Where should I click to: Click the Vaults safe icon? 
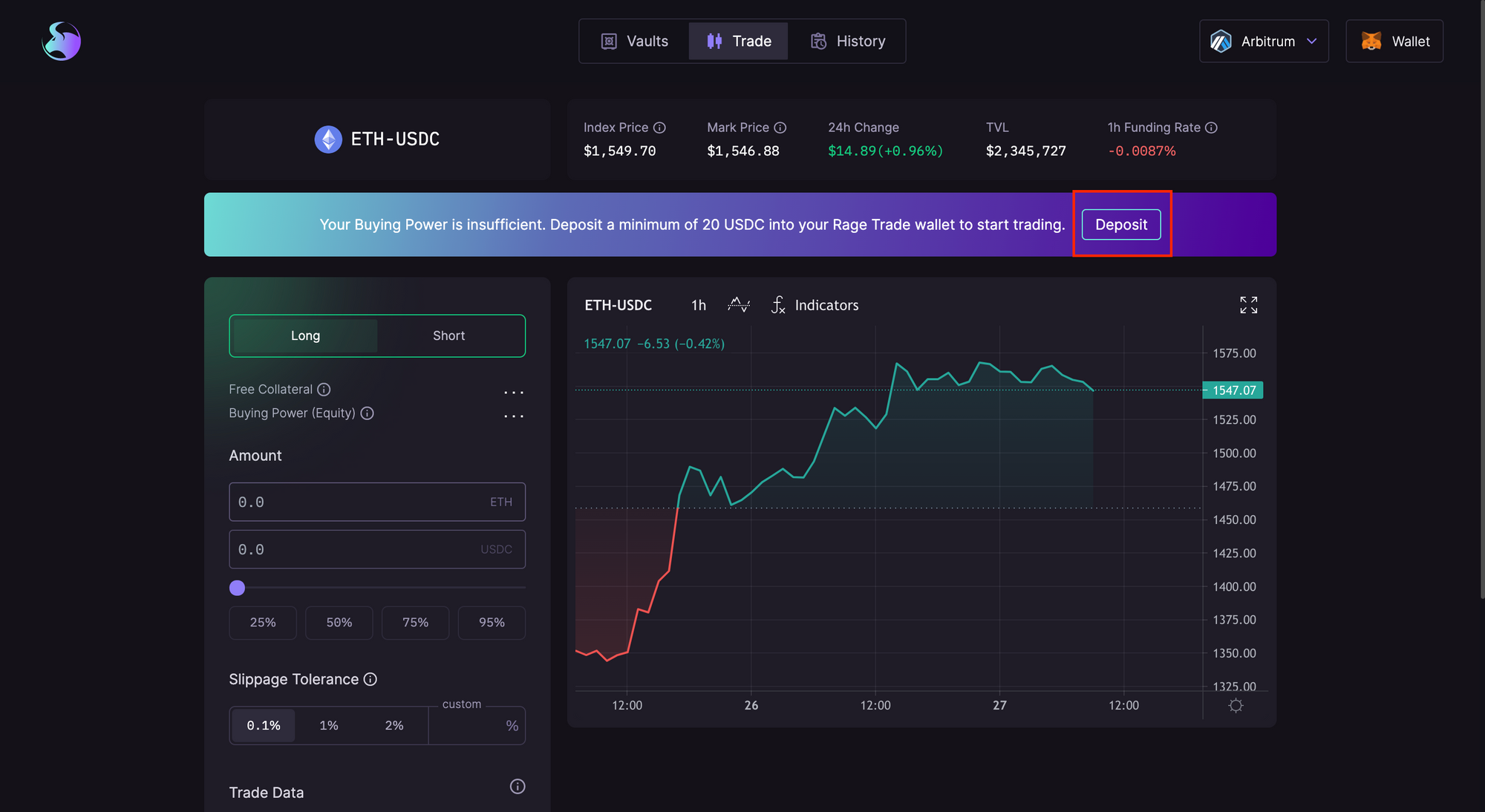coord(609,42)
